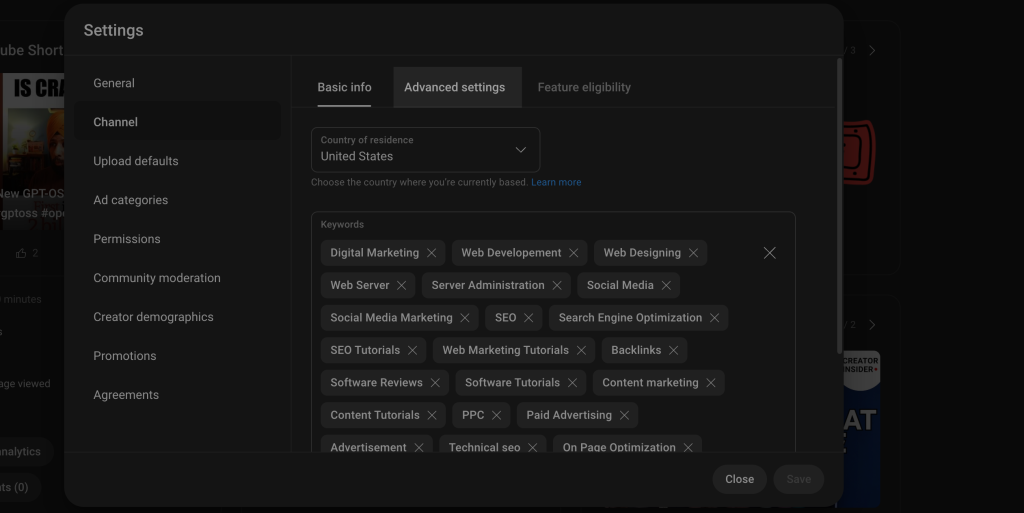Viewport: 1024px width, 513px height.
Task: Remove the PPC keyword chip
Action: (x=497, y=415)
